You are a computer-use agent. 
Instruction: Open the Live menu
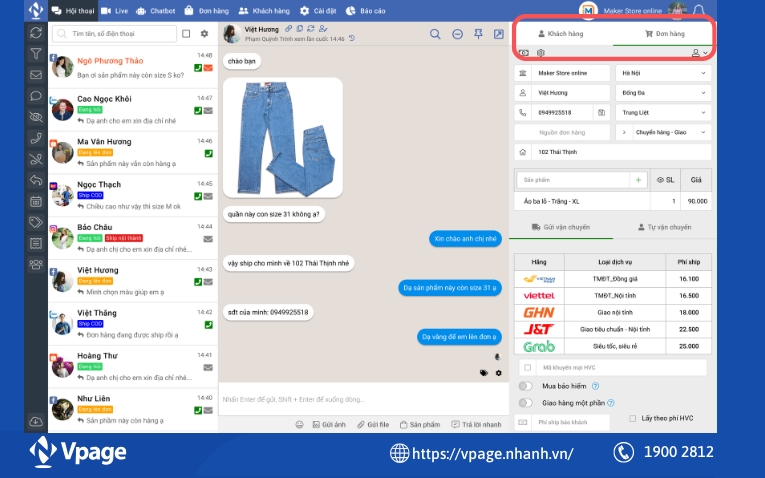[x=115, y=11]
